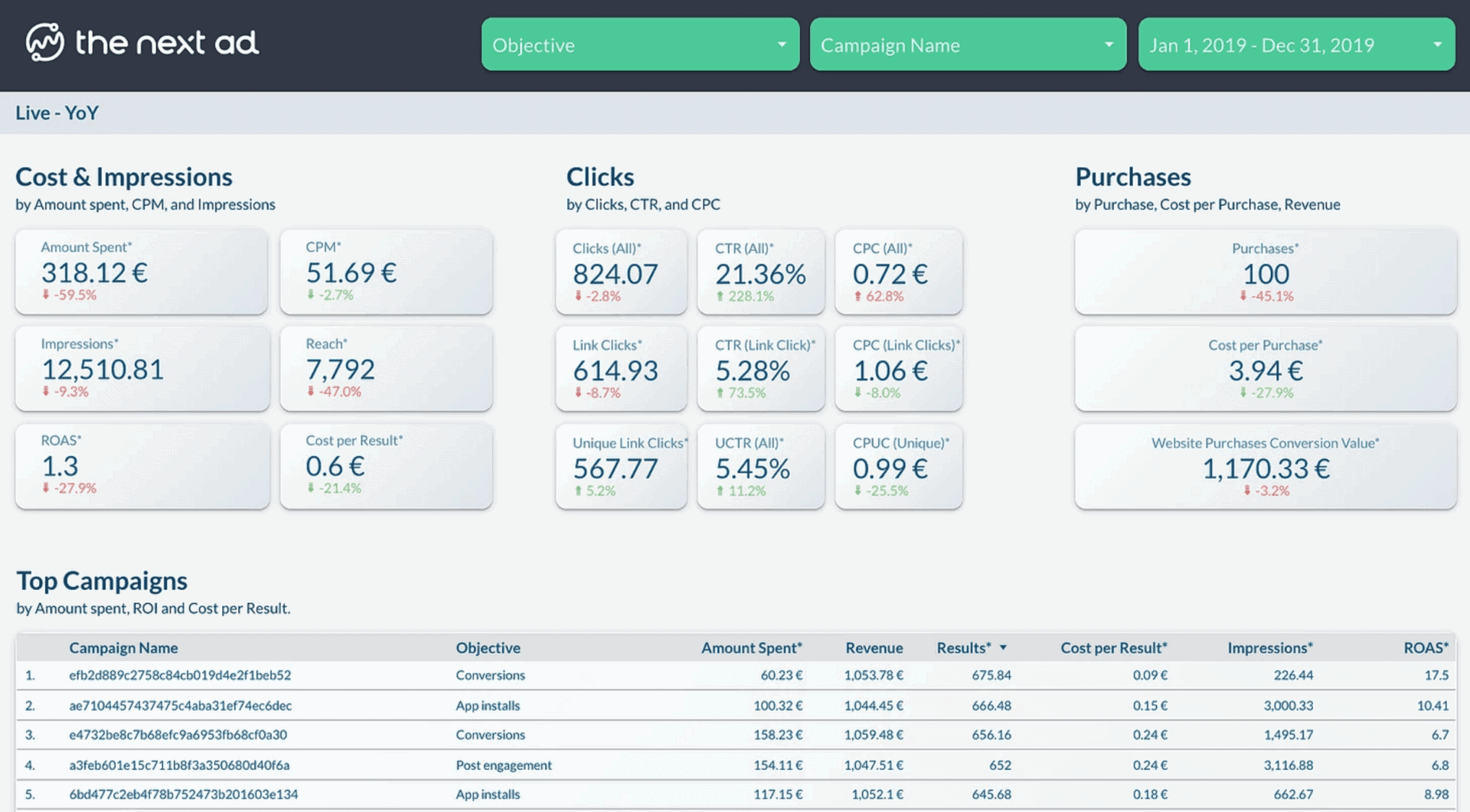
Task: Click the Campaign Name column header
Action: point(123,648)
